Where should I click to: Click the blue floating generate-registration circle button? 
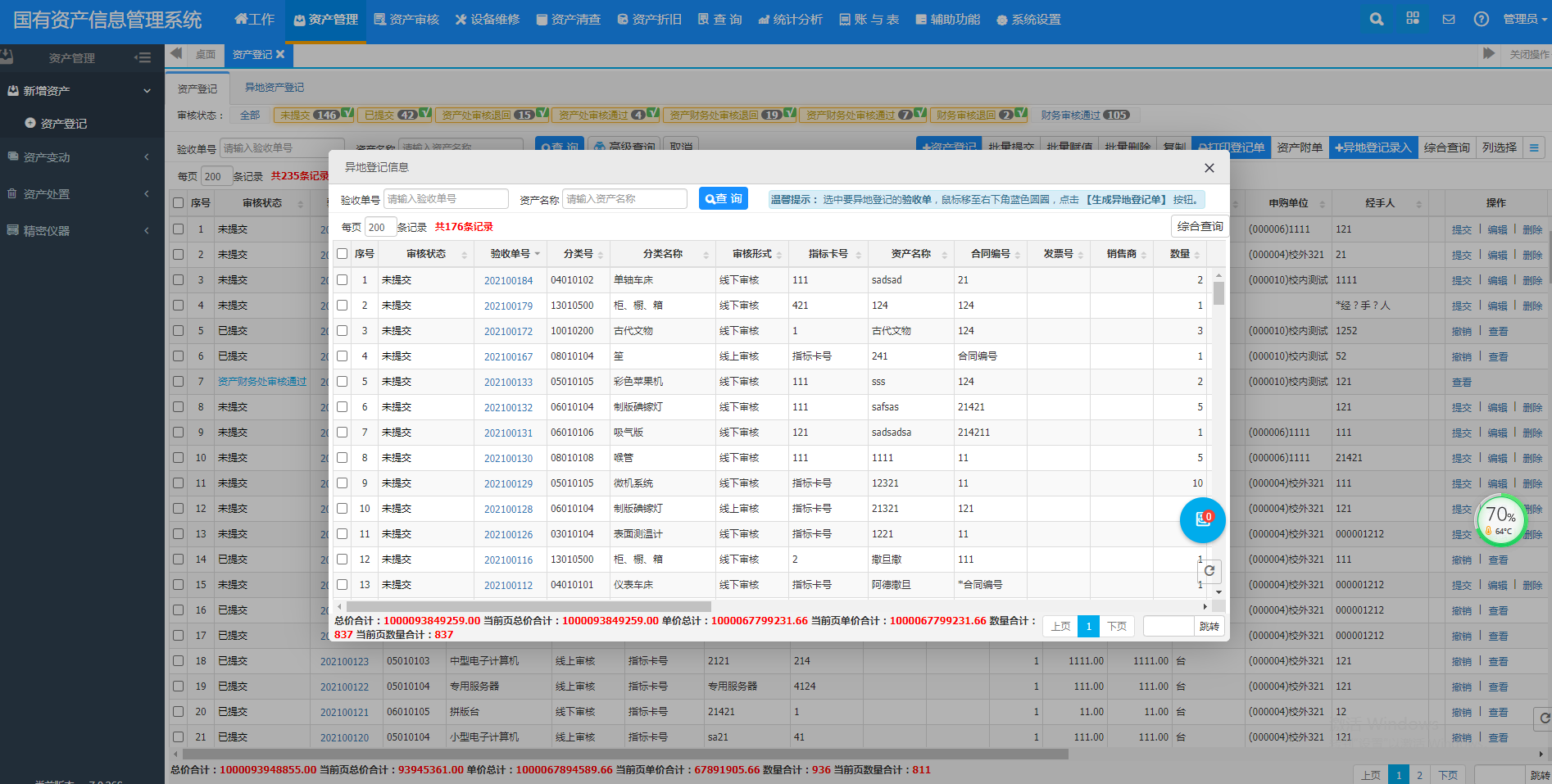click(x=1202, y=519)
